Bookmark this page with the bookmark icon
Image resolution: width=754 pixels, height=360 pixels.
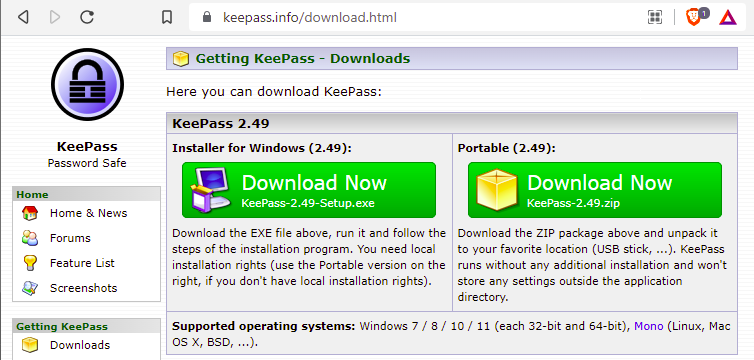pos(167,18)
